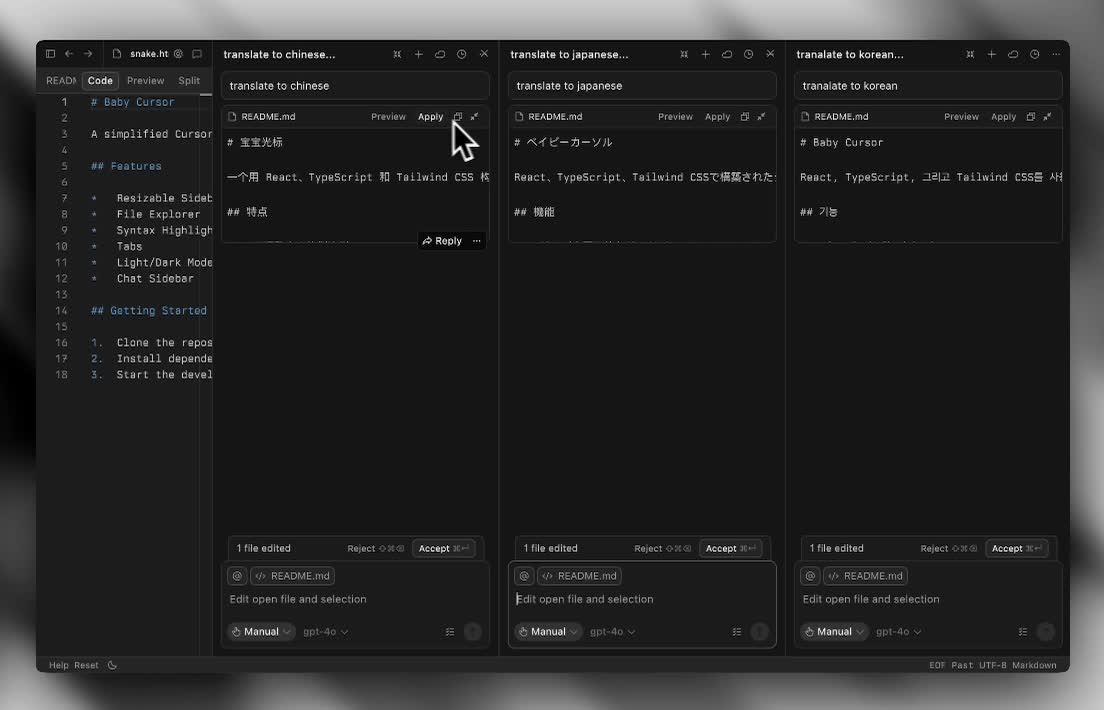This screenshot has height=710, width=1104.
Task: Start a new chat in the japanese panel
Action: pyautogui.click(x=705, y=54)
